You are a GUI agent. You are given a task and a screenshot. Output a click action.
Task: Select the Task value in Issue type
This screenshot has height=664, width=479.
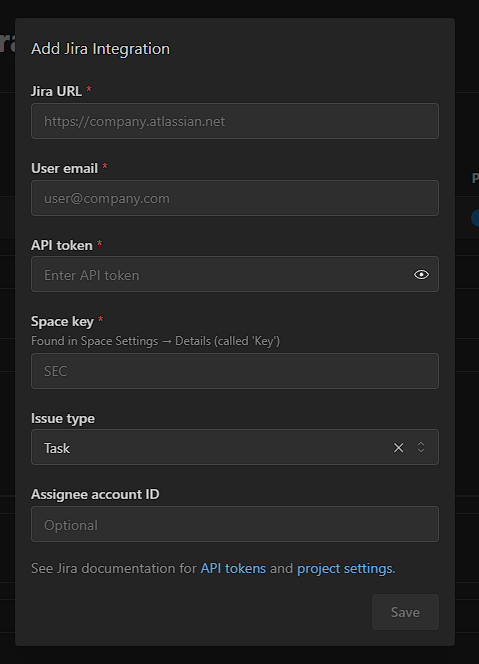(x=57, y=448)
